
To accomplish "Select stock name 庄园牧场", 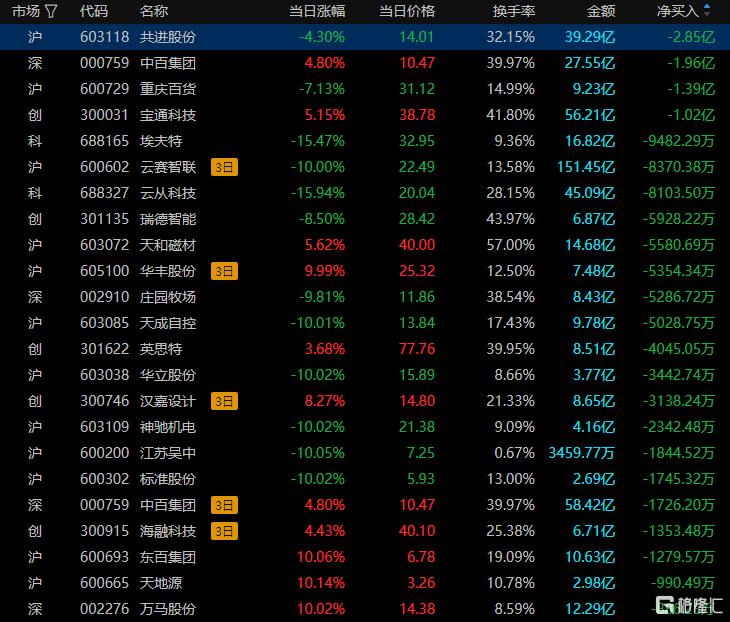I will [x=168, y=297].
